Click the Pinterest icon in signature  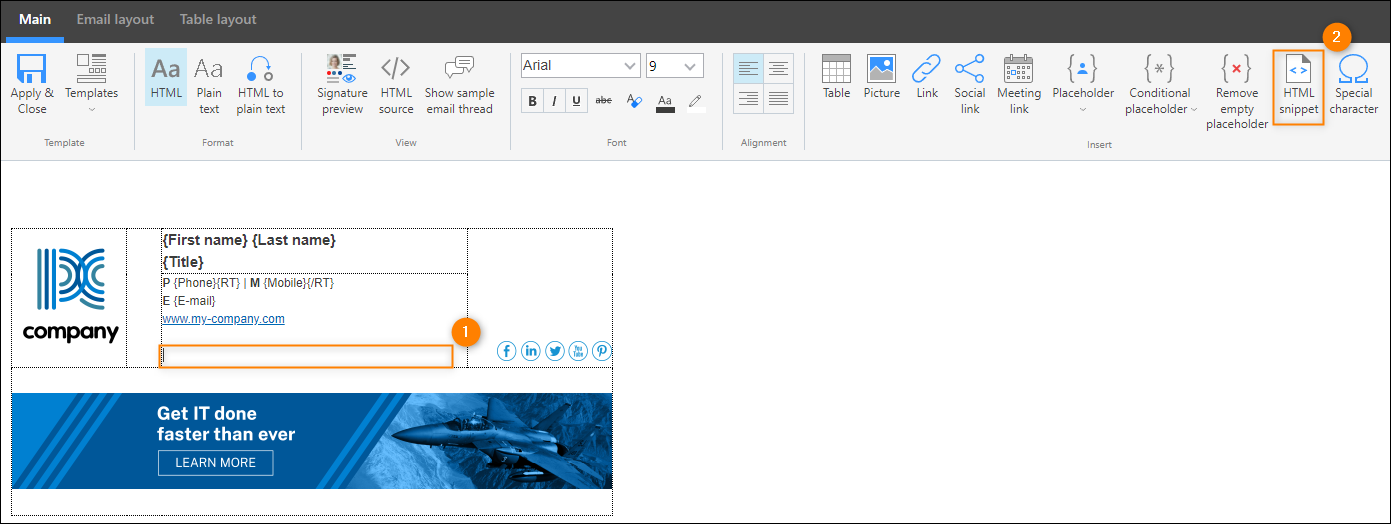click(x=601, y=351)
